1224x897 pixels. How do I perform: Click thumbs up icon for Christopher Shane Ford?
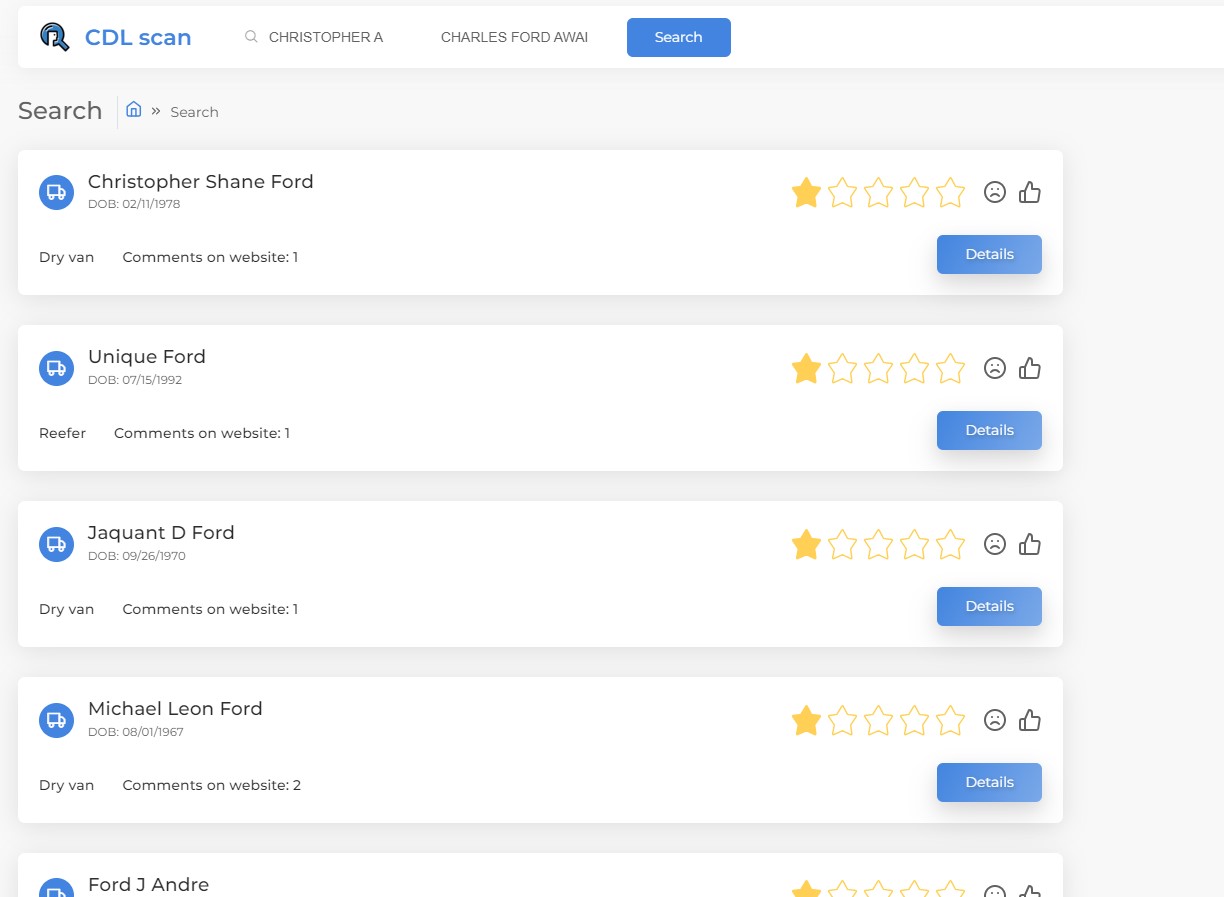(1030, 192)
